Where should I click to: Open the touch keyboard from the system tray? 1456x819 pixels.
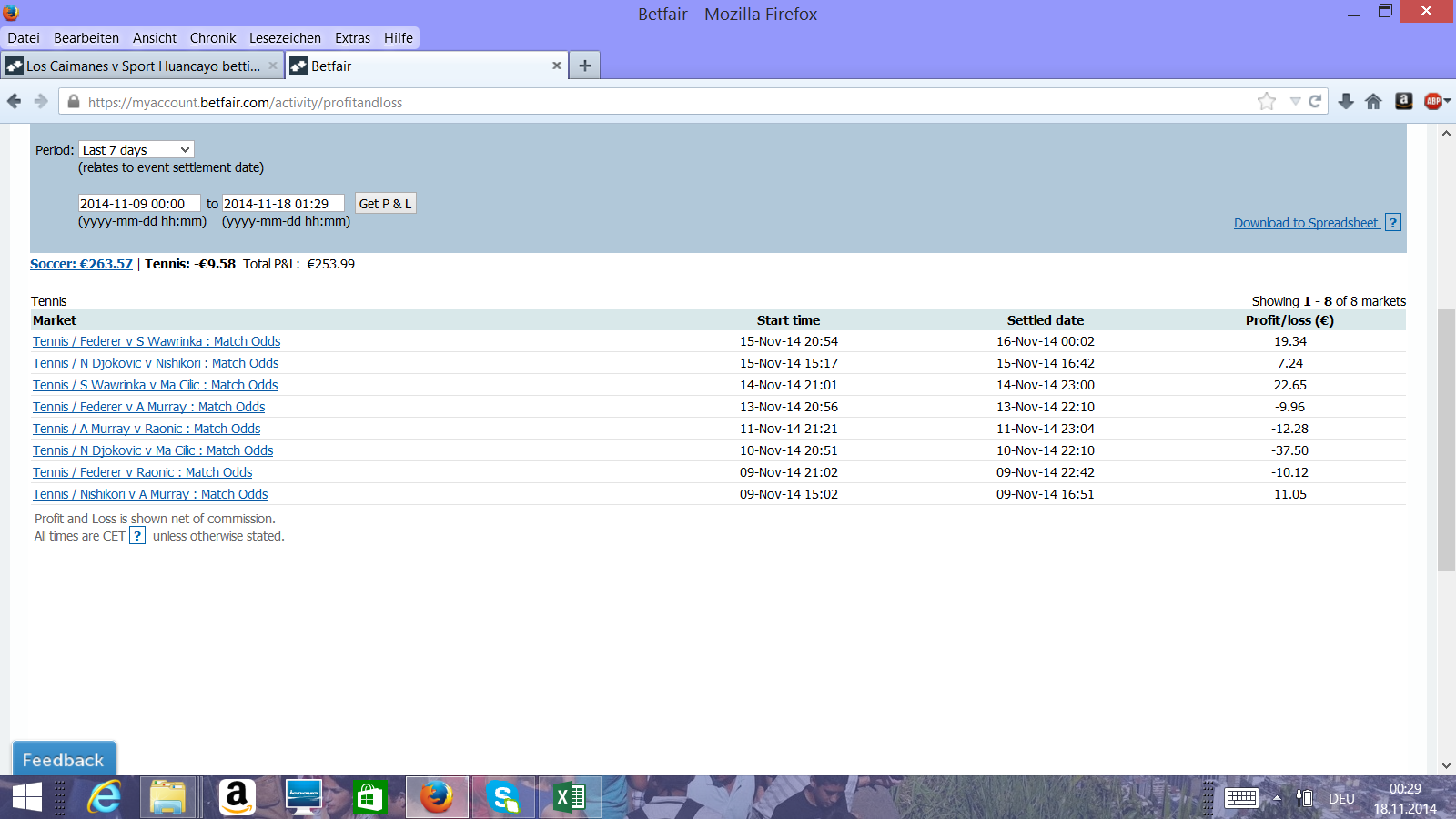coord(1241,798)
